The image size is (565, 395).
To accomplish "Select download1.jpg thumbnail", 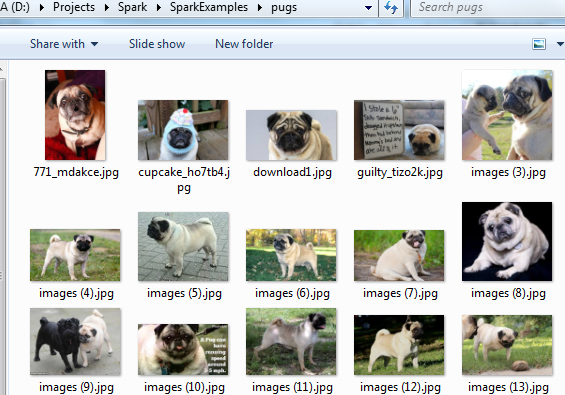I will 291,135.
